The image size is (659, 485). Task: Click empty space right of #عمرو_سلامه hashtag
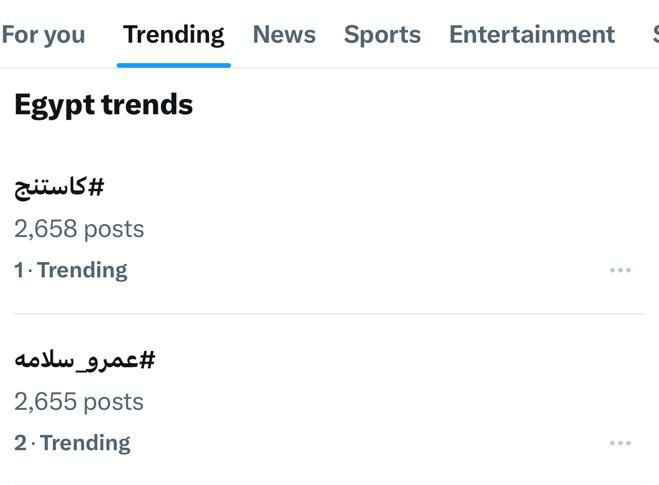pyautogui.click(x=400, y=359)
